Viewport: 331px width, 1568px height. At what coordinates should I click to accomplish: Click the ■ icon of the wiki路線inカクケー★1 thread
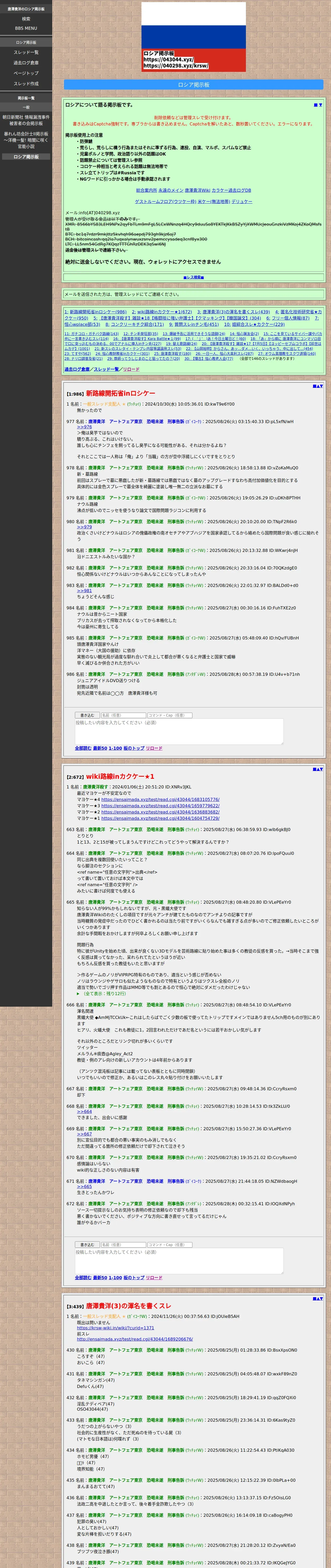(314, 769)
